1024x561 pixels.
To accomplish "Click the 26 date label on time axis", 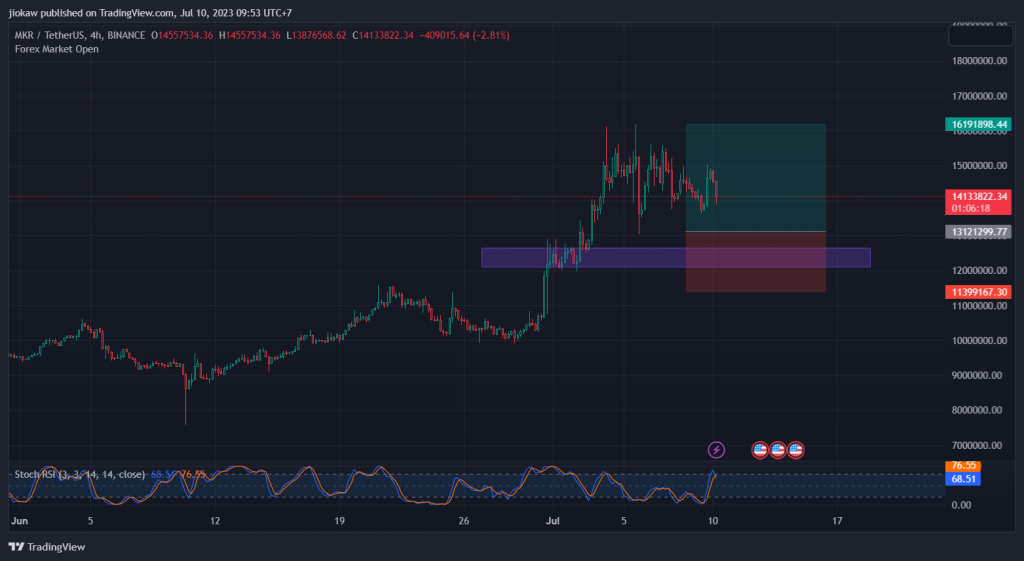I will coord(464,521).
